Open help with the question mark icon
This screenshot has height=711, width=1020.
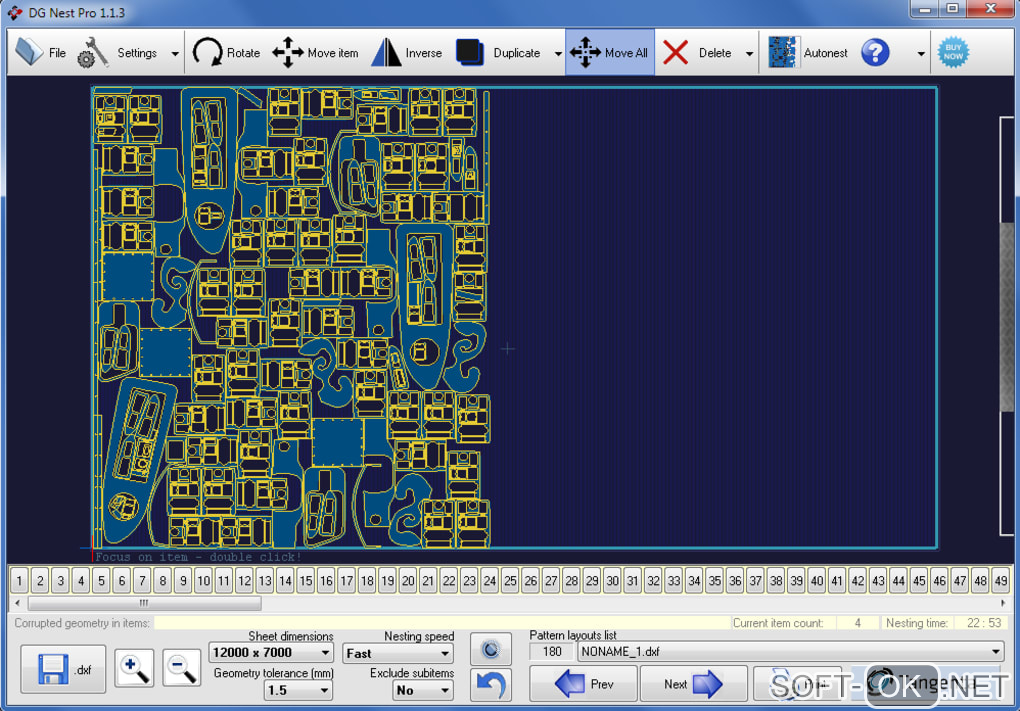coord(875,53)
